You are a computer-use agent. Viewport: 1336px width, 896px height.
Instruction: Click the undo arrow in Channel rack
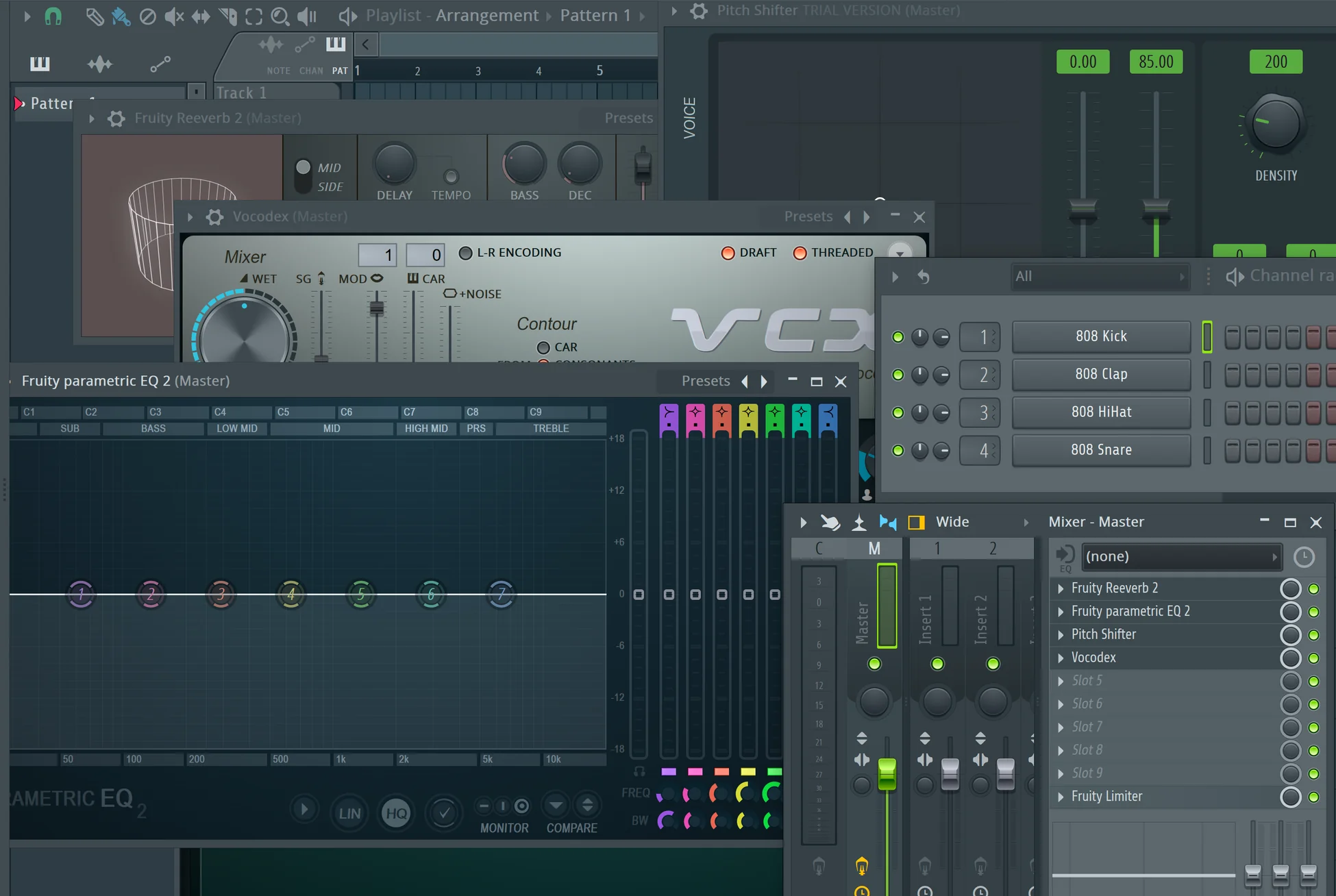click(x=924, y=277)
